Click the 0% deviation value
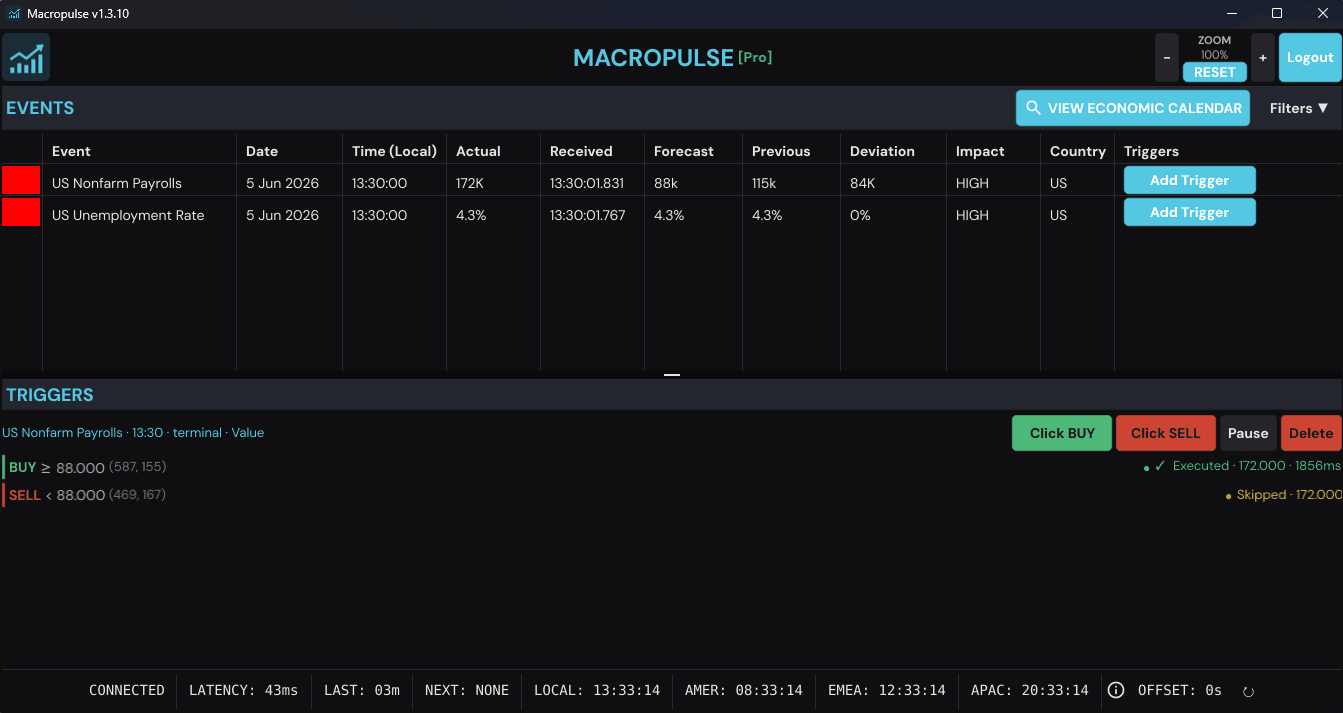The height and width of the screenshot is (713, 1343). (x=860, y=215)
